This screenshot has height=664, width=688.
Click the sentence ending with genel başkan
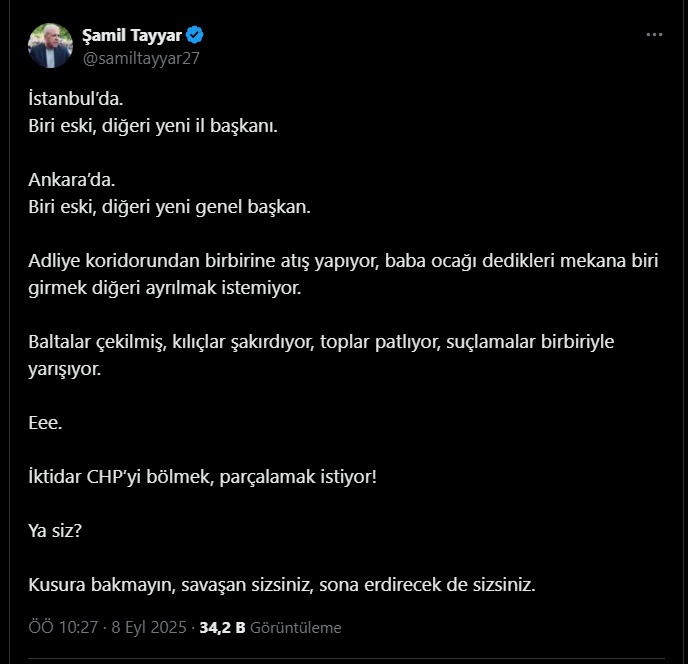(169, 207)
